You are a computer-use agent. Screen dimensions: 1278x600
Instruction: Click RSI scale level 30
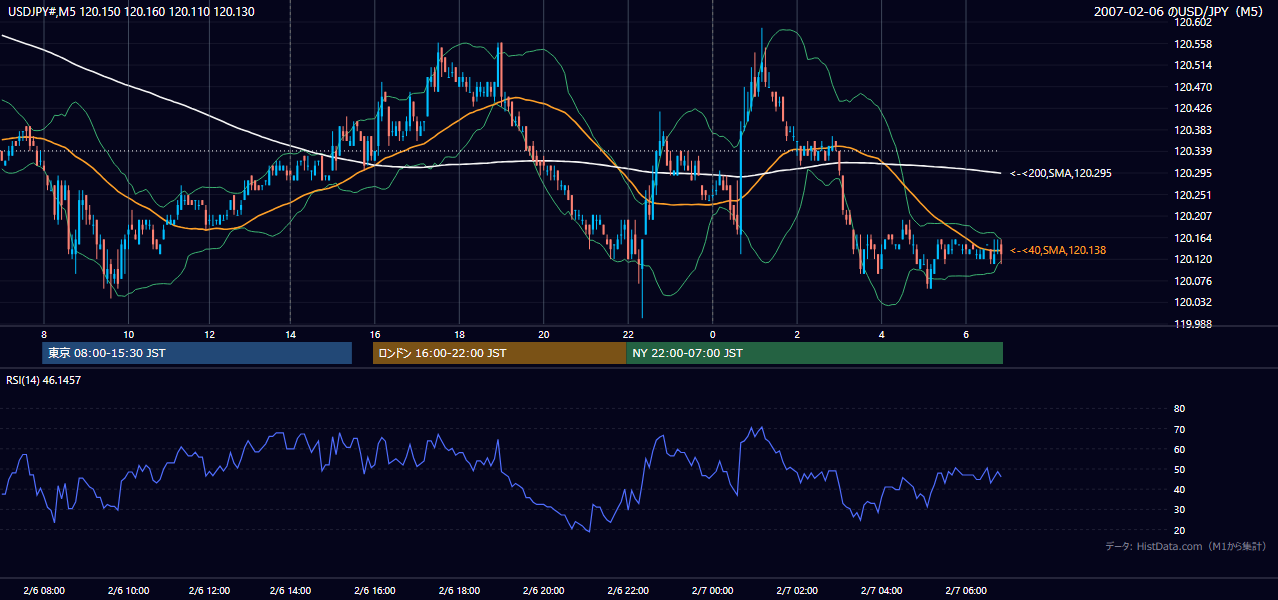[1180, 510]
